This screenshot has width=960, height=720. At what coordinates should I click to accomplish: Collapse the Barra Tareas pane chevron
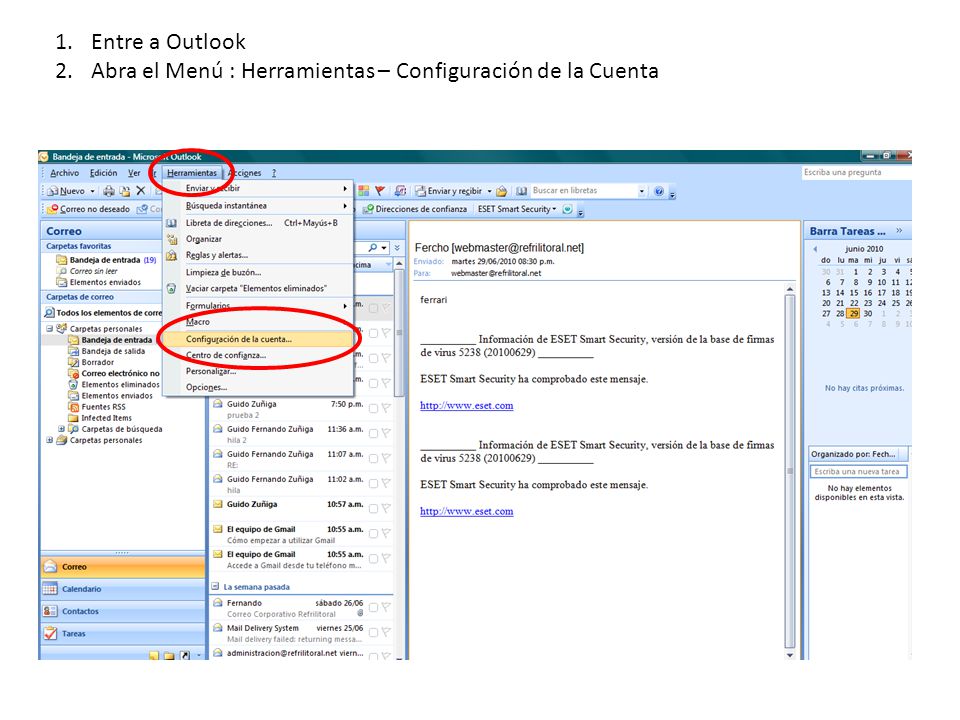point(899,231)
